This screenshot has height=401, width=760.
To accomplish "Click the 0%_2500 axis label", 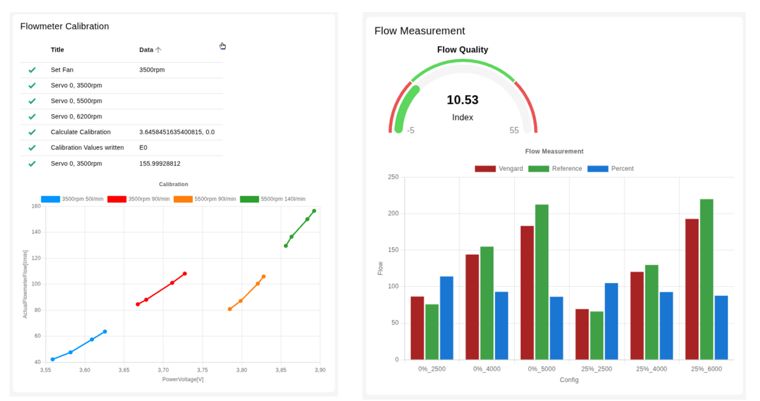I will [x=432, y=369].
